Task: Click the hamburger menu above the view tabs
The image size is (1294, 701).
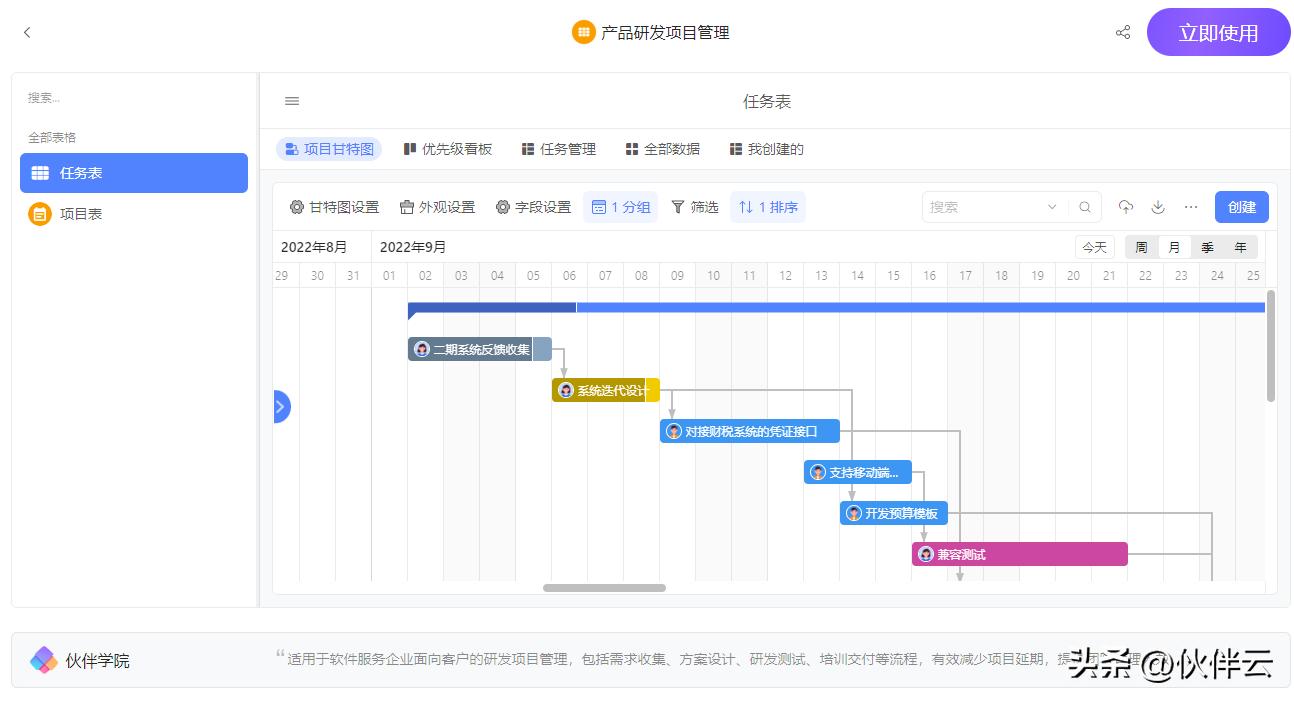Action: 291,100
